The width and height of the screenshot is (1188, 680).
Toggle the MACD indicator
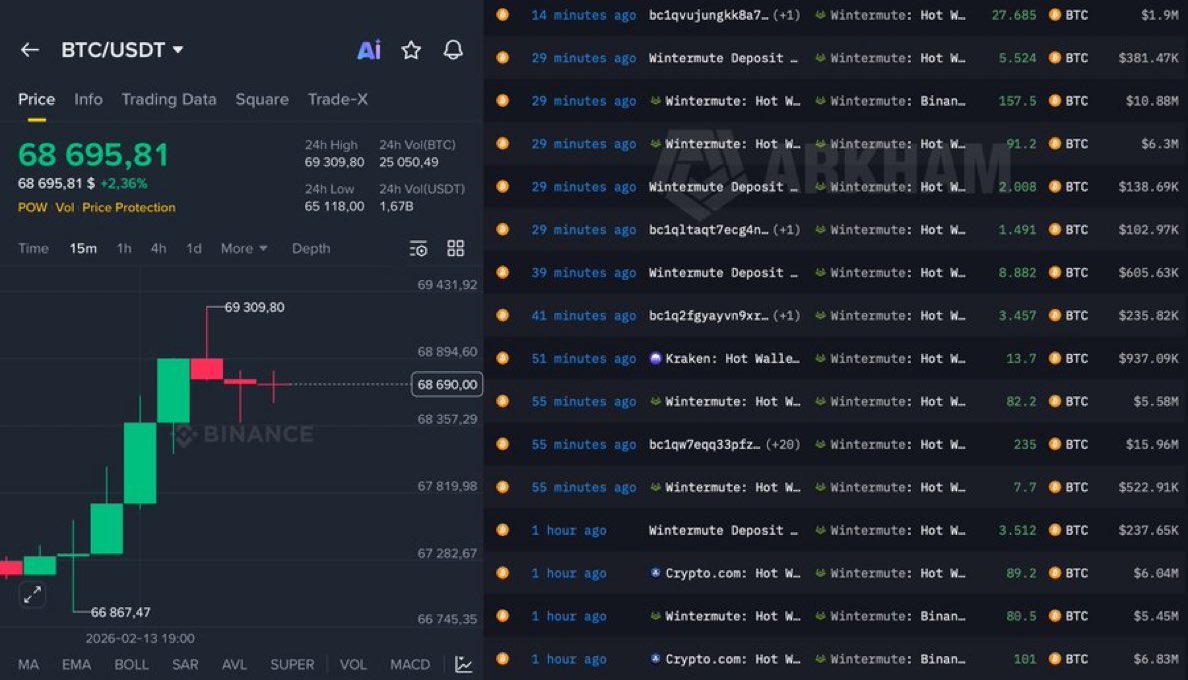point(410,664)
